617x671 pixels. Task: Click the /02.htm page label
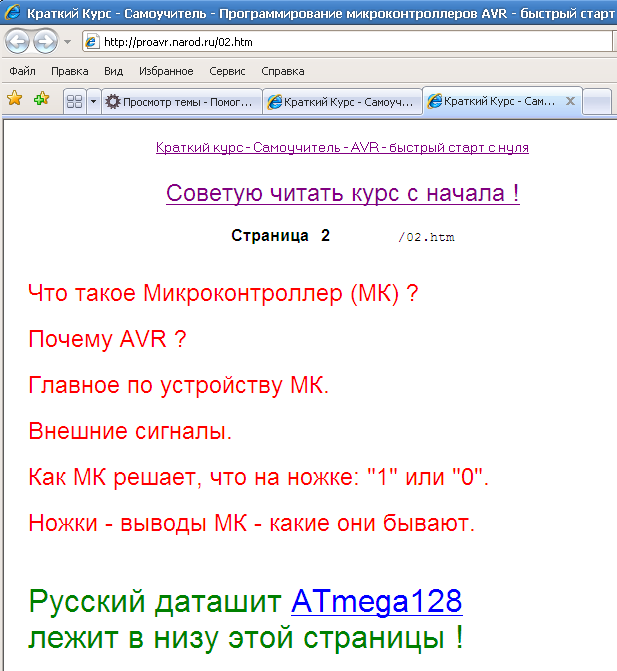pos(426,237)
